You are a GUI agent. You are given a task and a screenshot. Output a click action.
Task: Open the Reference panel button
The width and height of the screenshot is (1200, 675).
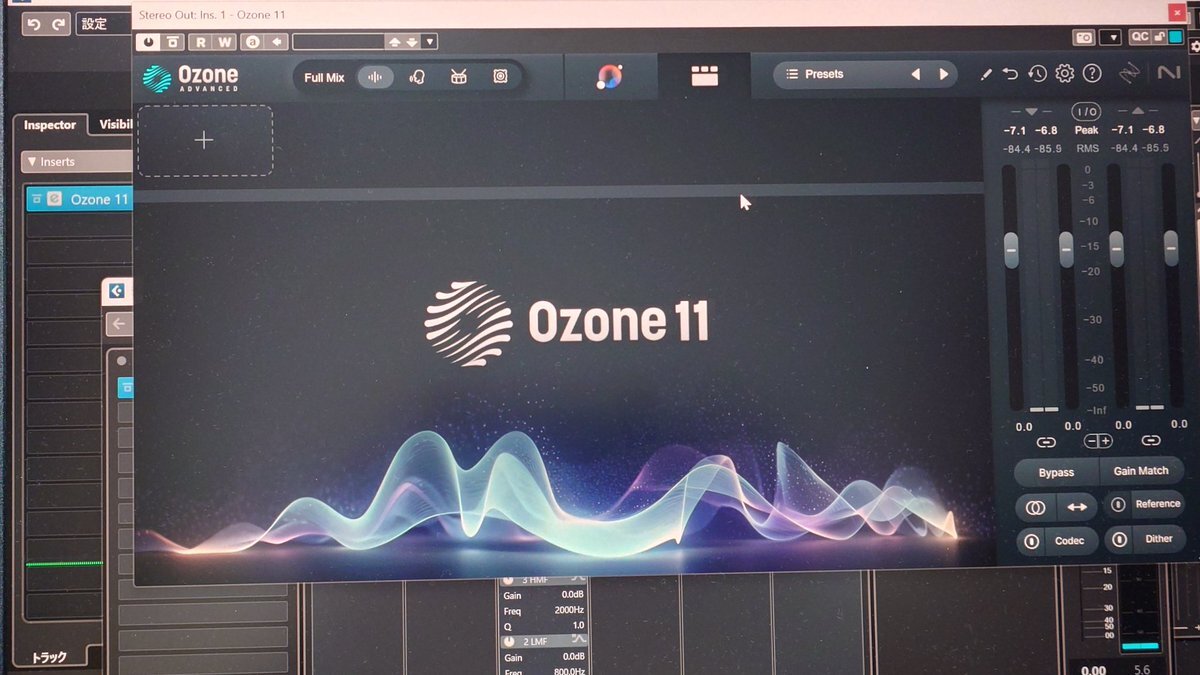(1158, 504)
